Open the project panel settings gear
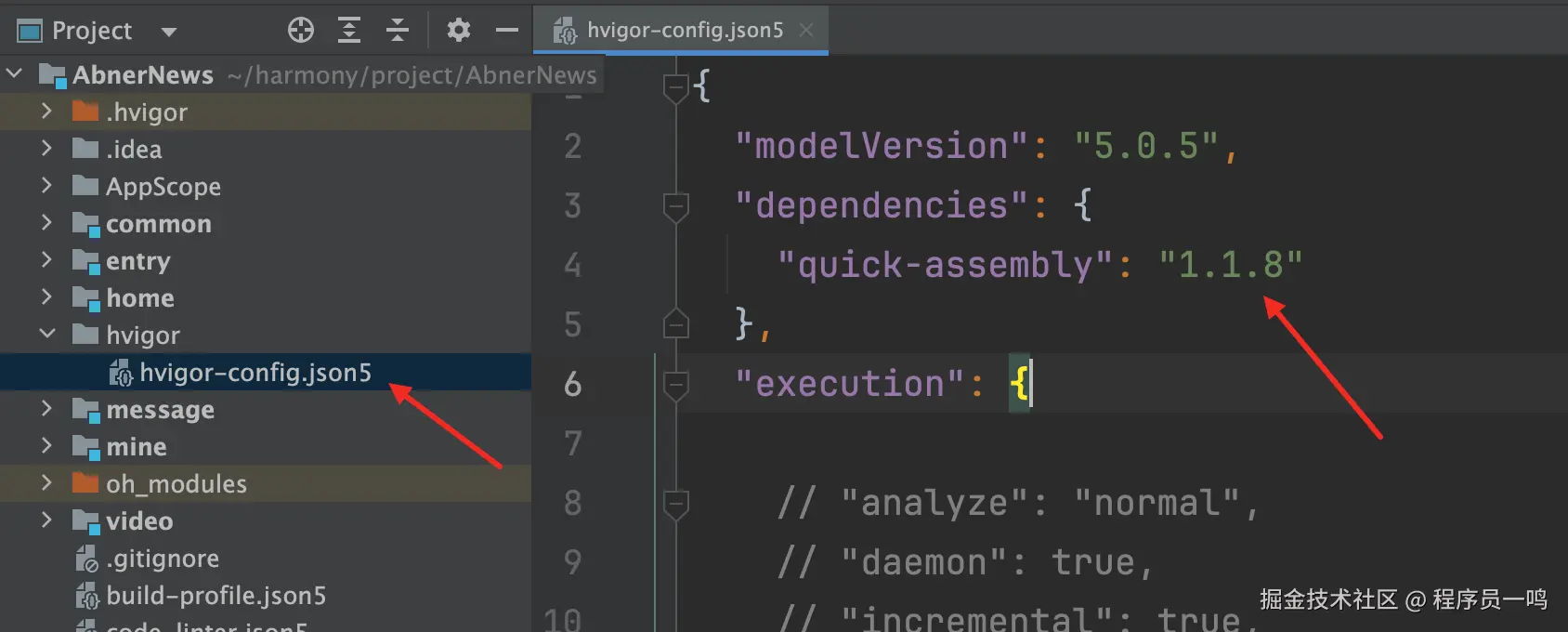Viewport: 1568px width, 632px height. click(x=458, y=31)
